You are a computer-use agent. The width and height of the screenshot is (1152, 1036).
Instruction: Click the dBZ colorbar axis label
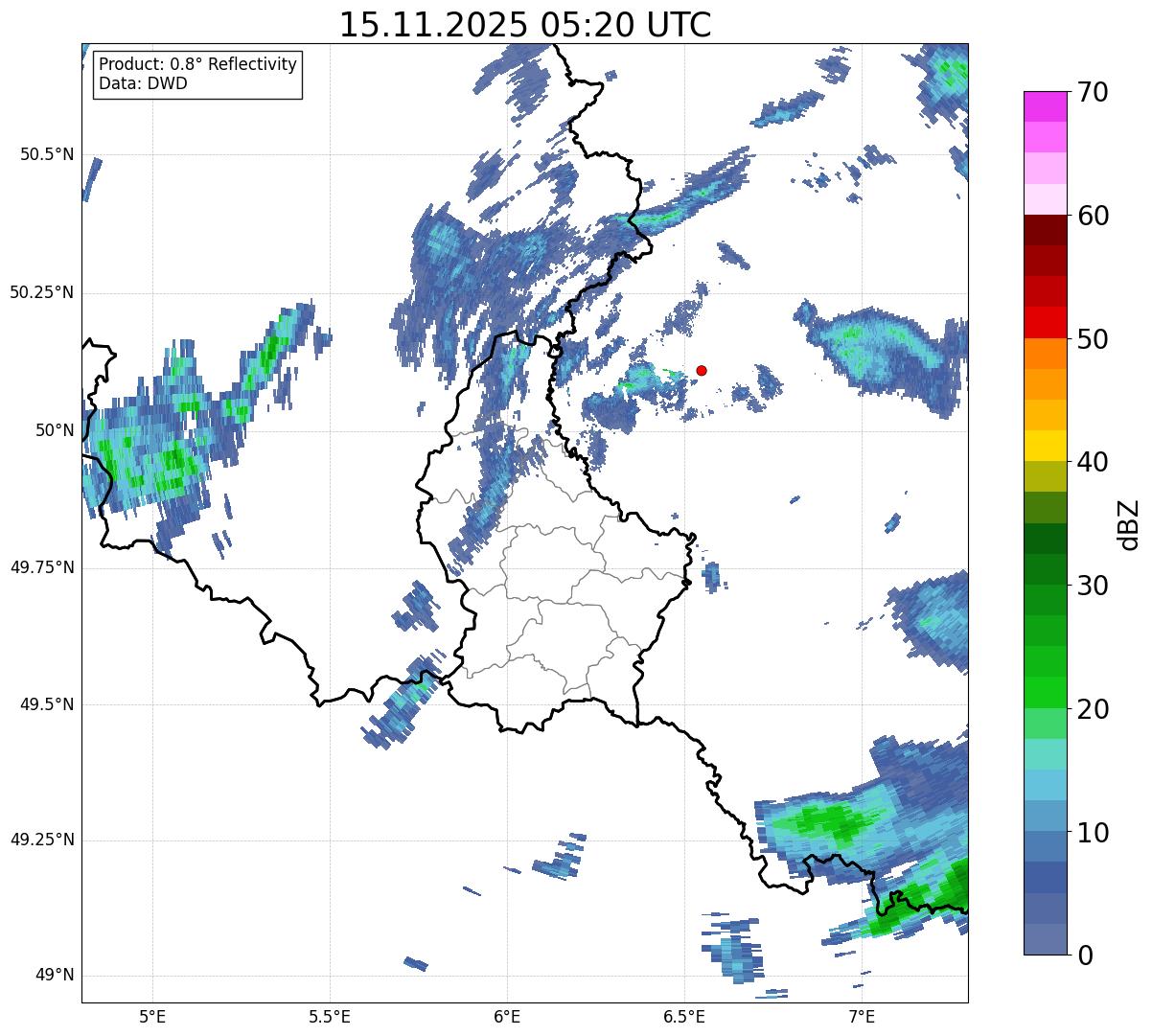pyautogui.click(x=1128, y=523)
